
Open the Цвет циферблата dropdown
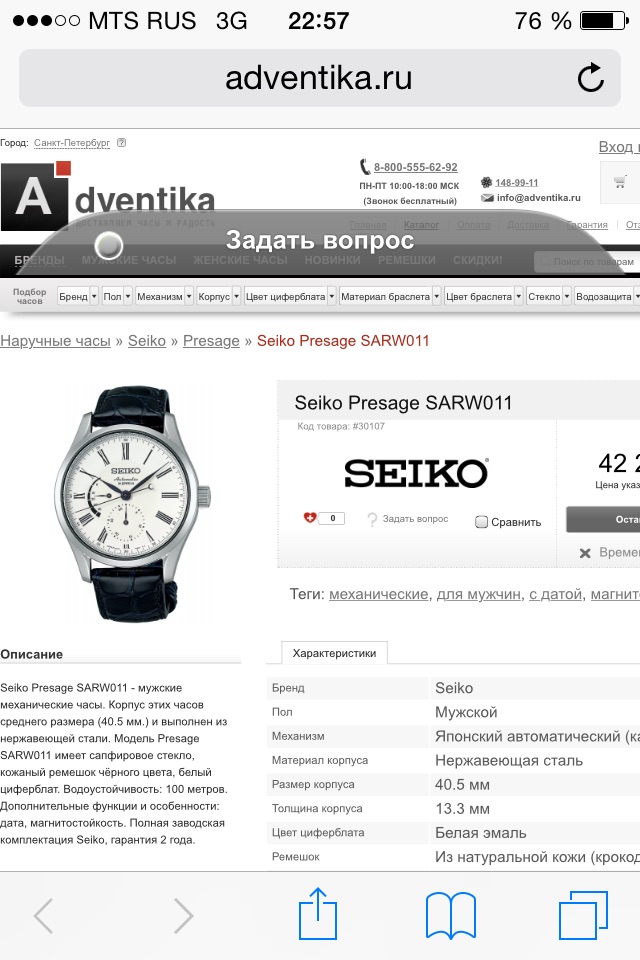[290, 296]
